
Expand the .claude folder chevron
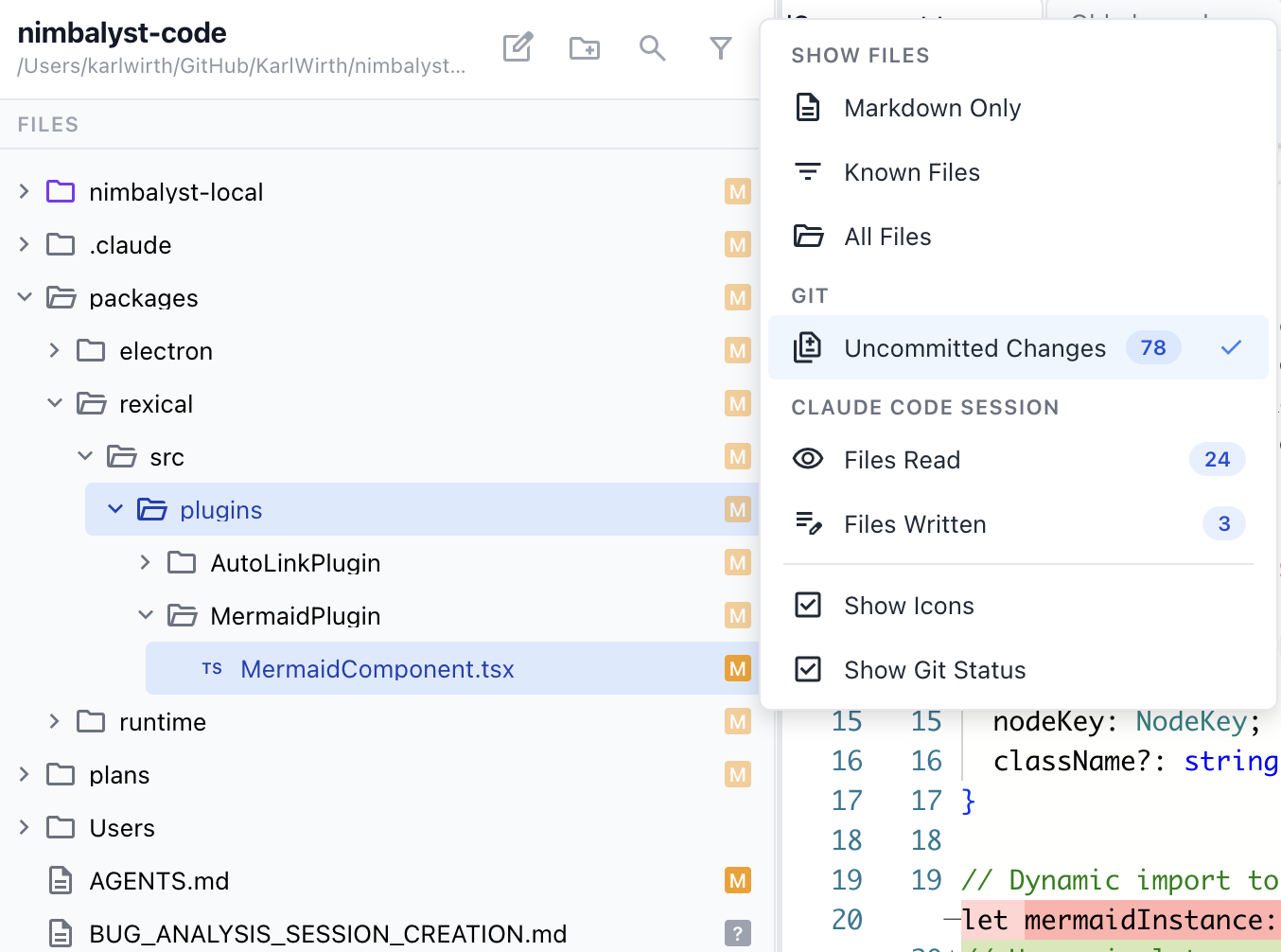coord(25,245)
